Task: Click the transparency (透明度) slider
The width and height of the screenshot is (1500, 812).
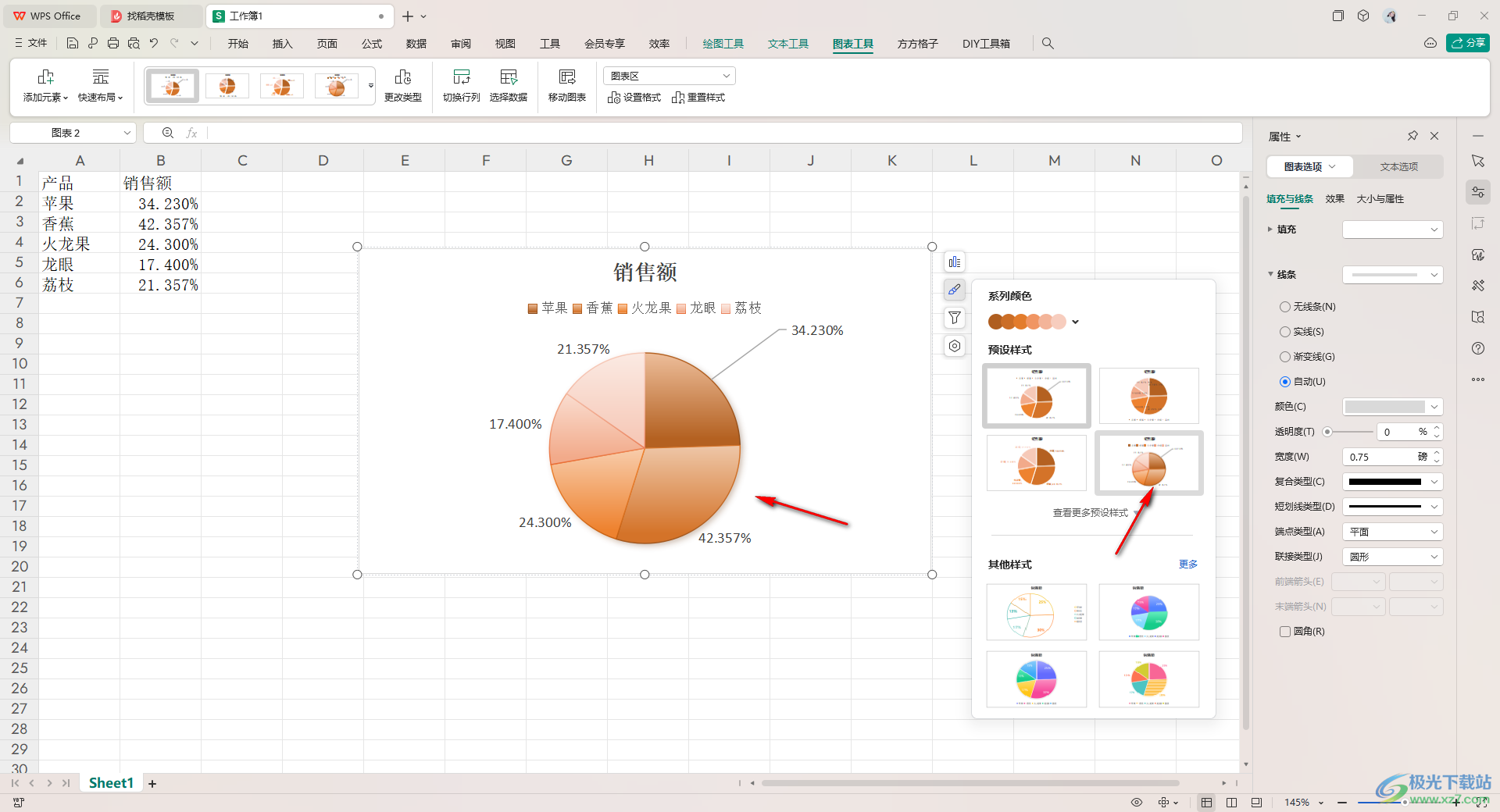Action: (1348, 432)
